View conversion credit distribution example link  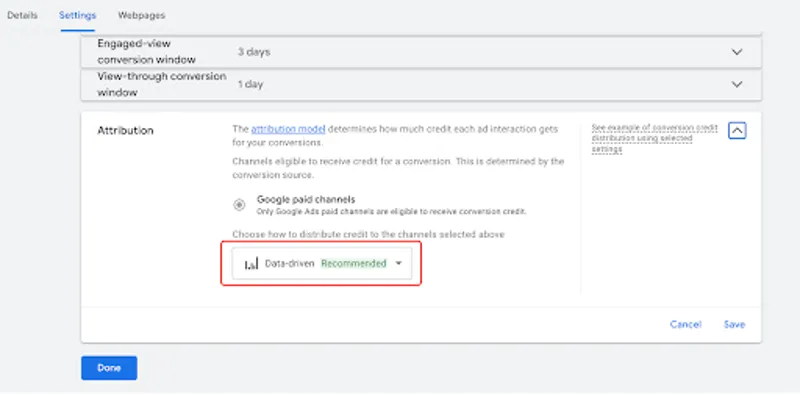[x=655, y=138]
